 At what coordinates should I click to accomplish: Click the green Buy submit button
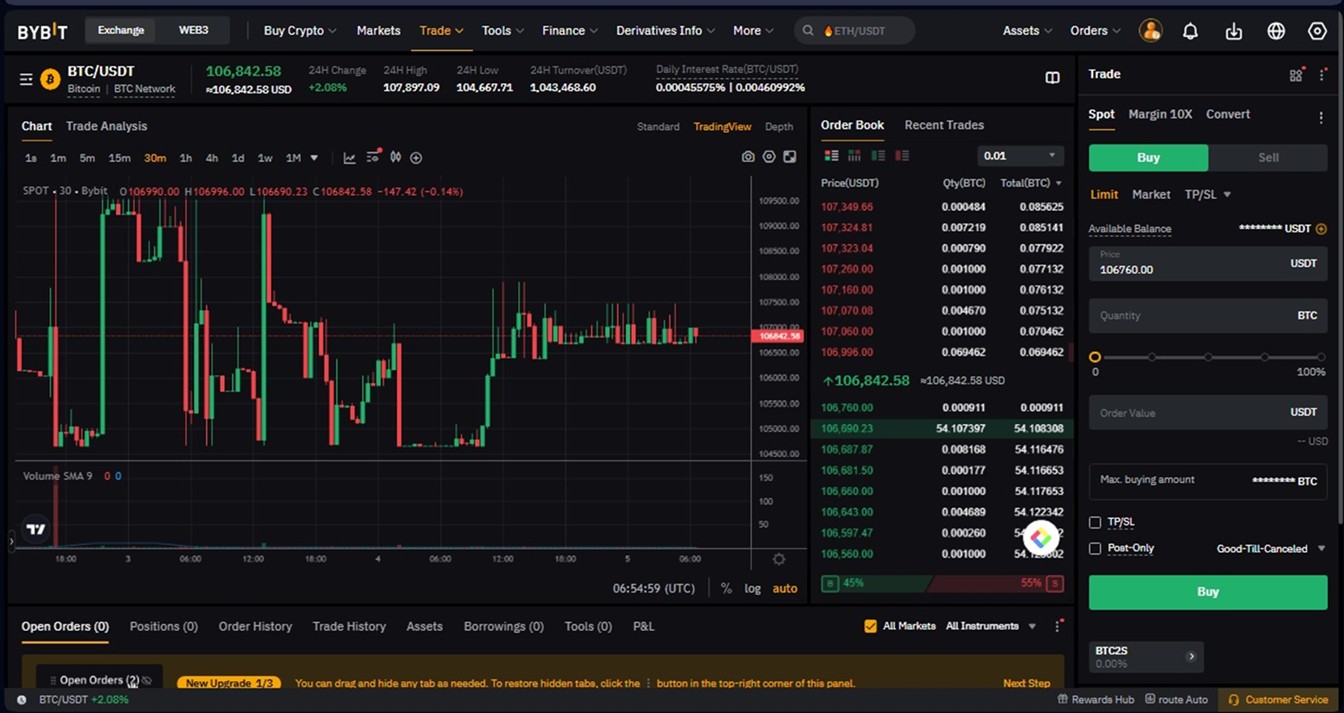(x=1208, y=592)
